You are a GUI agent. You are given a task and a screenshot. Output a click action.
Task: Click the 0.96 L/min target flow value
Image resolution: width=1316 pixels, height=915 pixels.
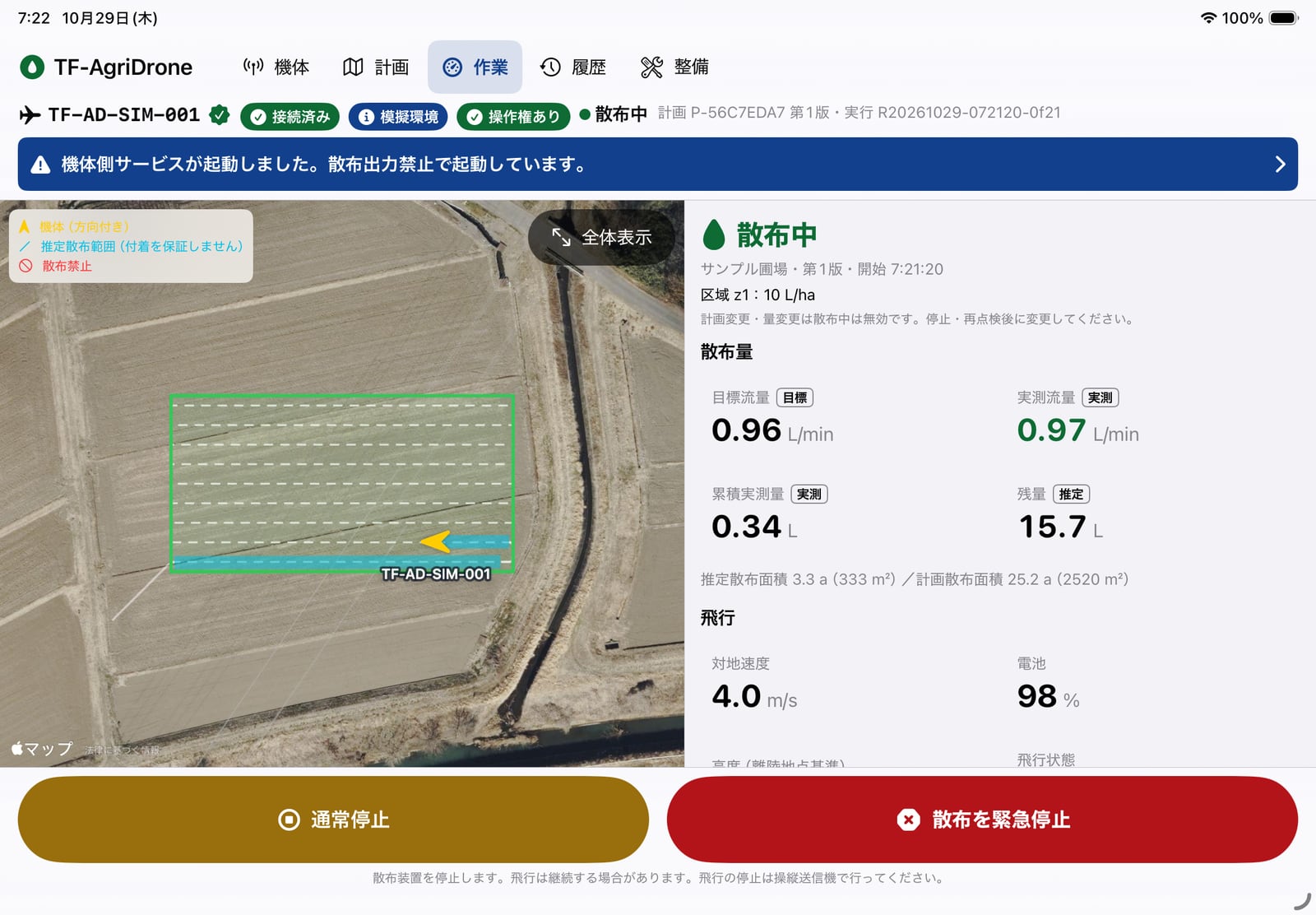772,430
